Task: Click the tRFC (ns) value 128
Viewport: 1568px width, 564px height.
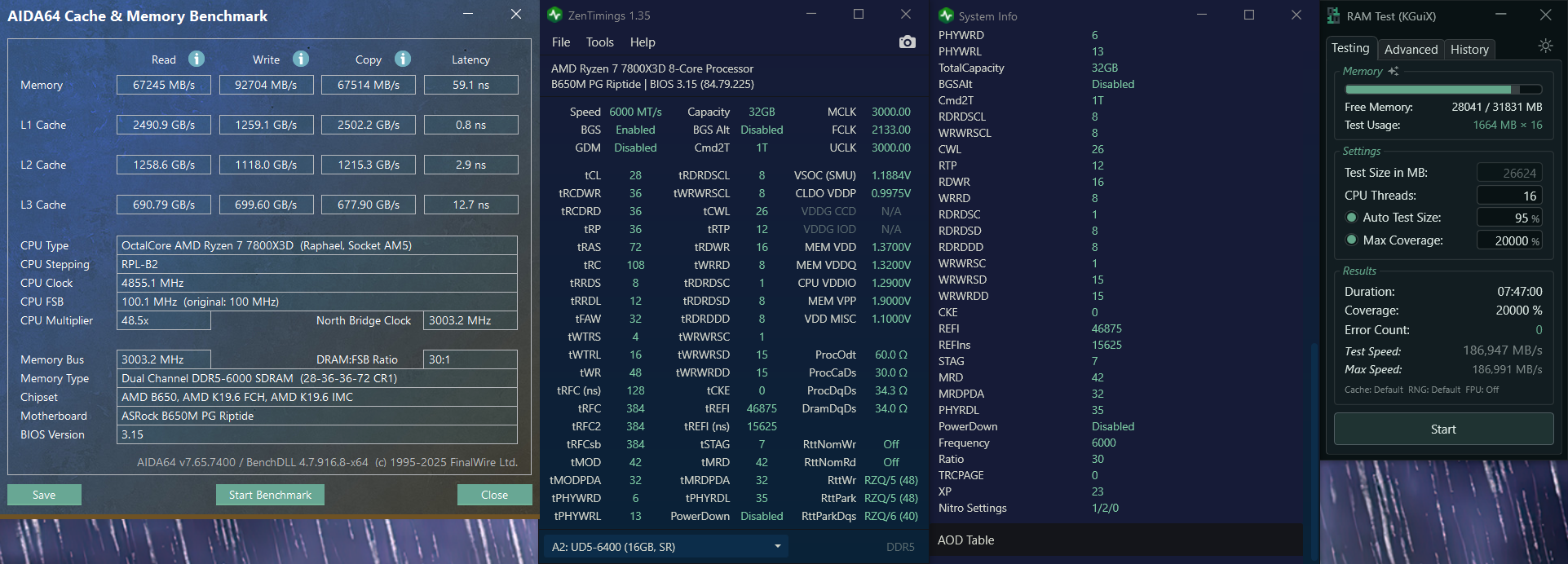Action: (x=635, y=390)
